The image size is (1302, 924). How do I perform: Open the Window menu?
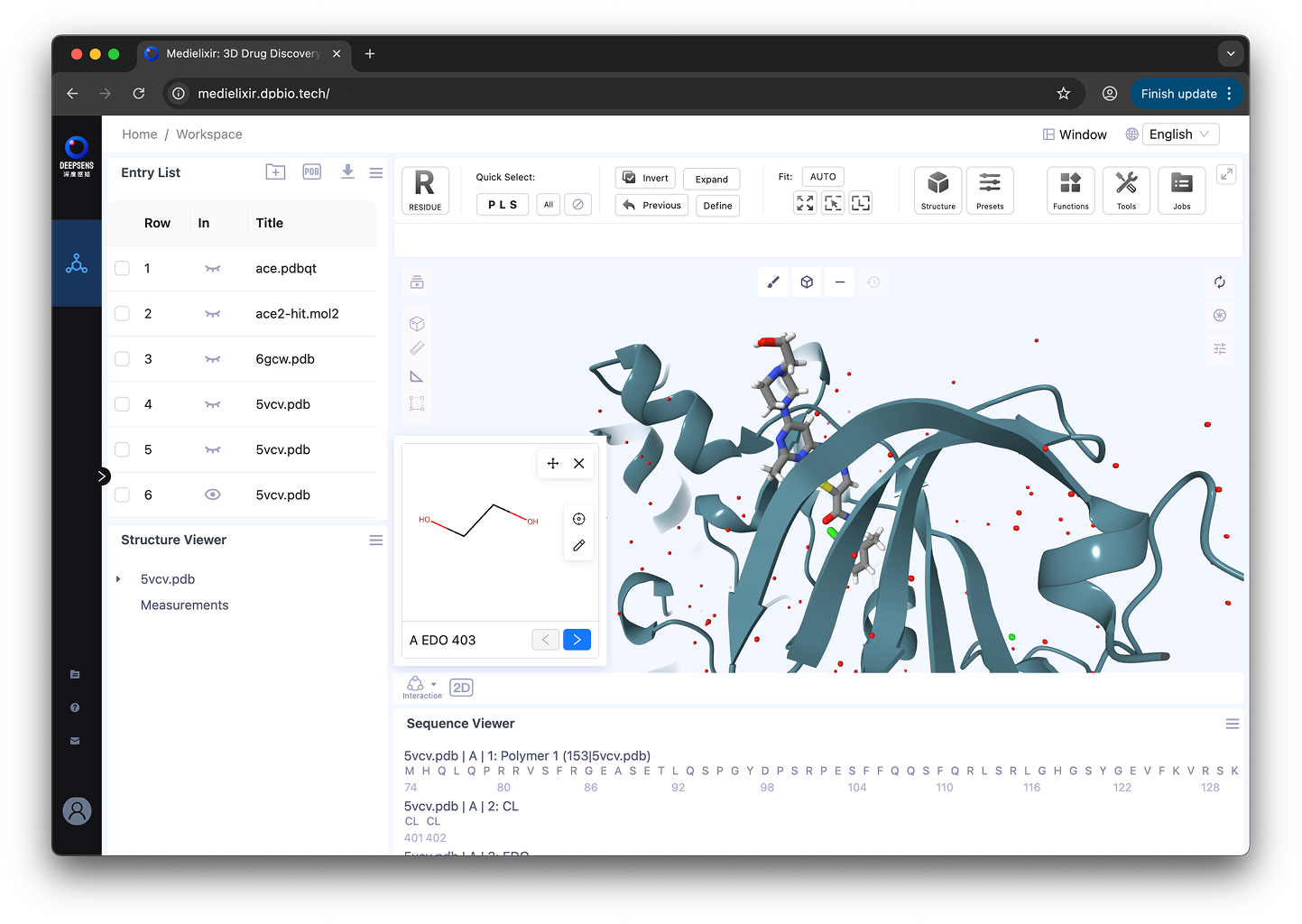tap(1075, 134)
